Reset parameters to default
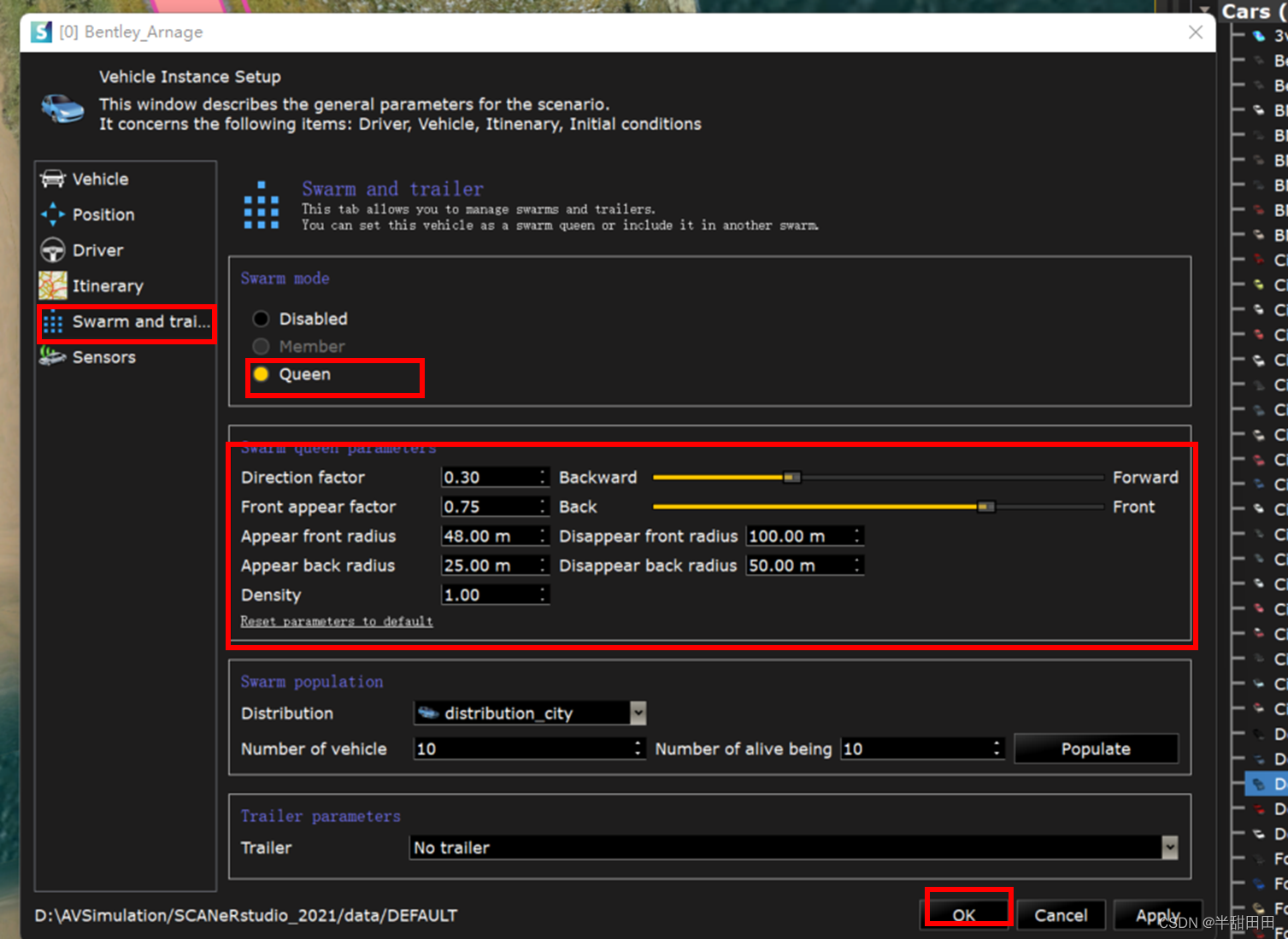Screen dimensions: 1288x939 click(337, 621)
